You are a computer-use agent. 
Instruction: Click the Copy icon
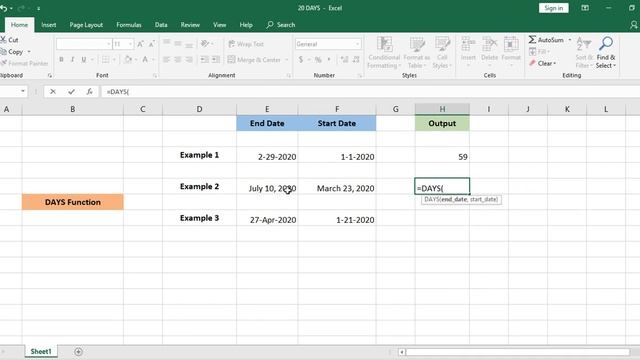(x=4, y=52)
